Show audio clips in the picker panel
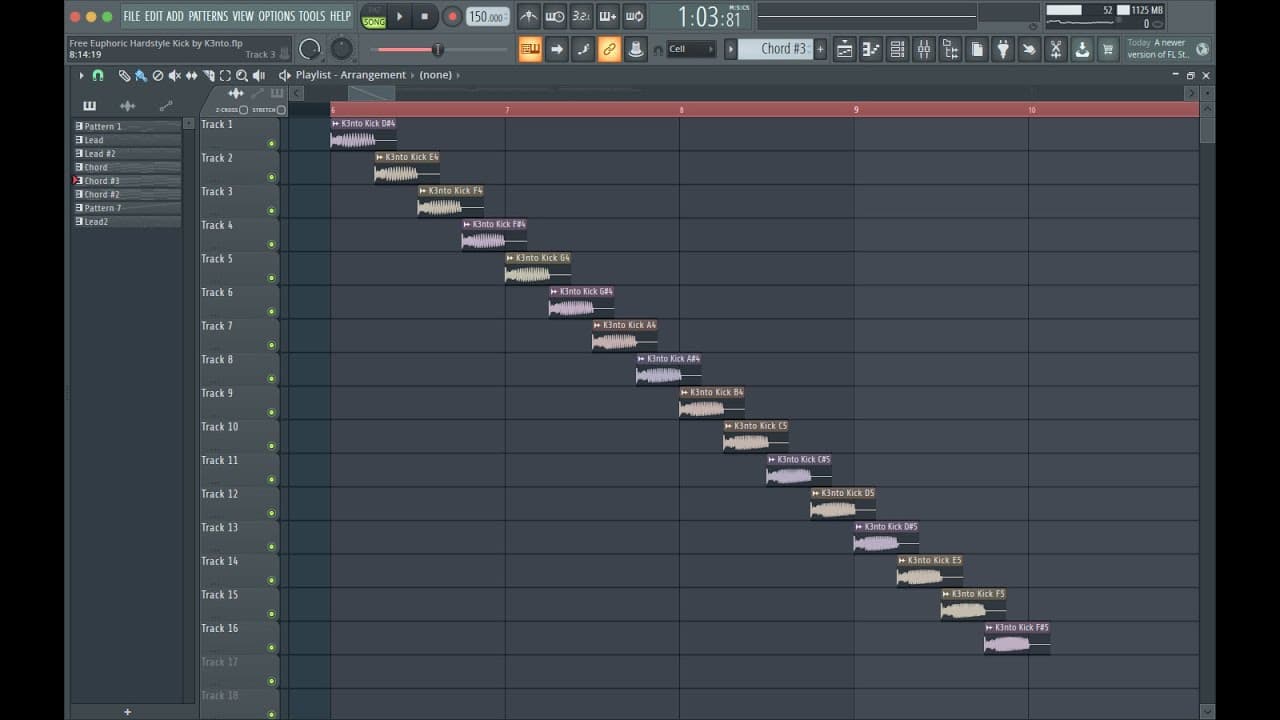Screen dimensions: 1280x720 [x=127, y=106]
